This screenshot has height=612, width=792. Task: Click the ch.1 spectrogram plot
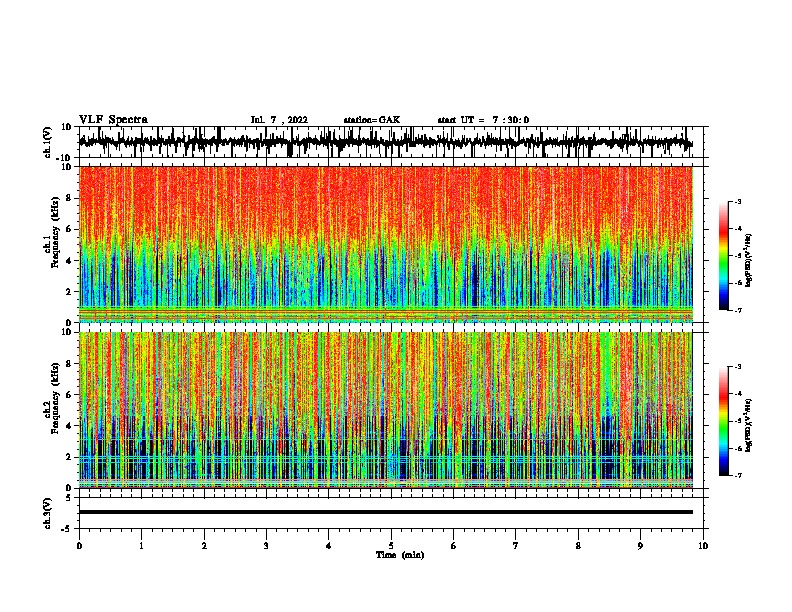(x=386, y=244)
